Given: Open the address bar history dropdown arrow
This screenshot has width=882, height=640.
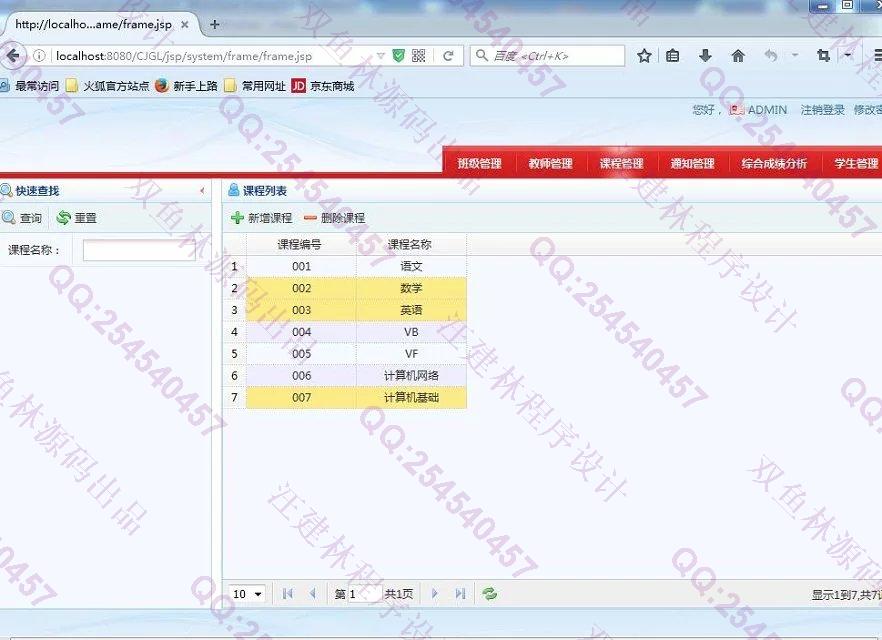Looking at the screenshot, I should (x=381, y=56).
